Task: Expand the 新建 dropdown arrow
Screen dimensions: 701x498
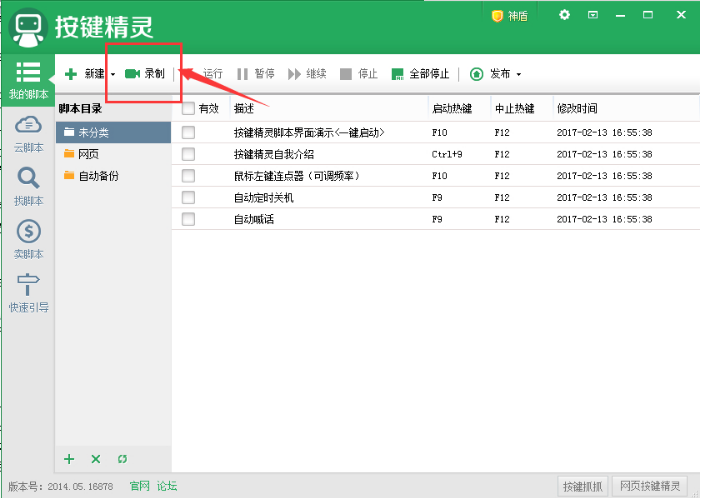Action: tap(113, 74)
